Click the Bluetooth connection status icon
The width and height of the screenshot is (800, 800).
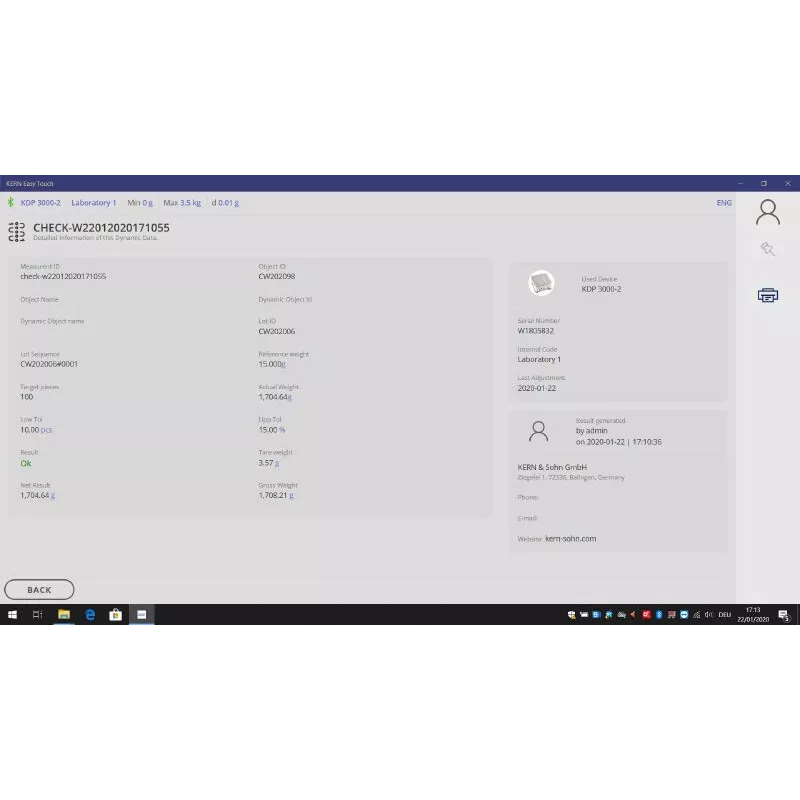point(11,202)
